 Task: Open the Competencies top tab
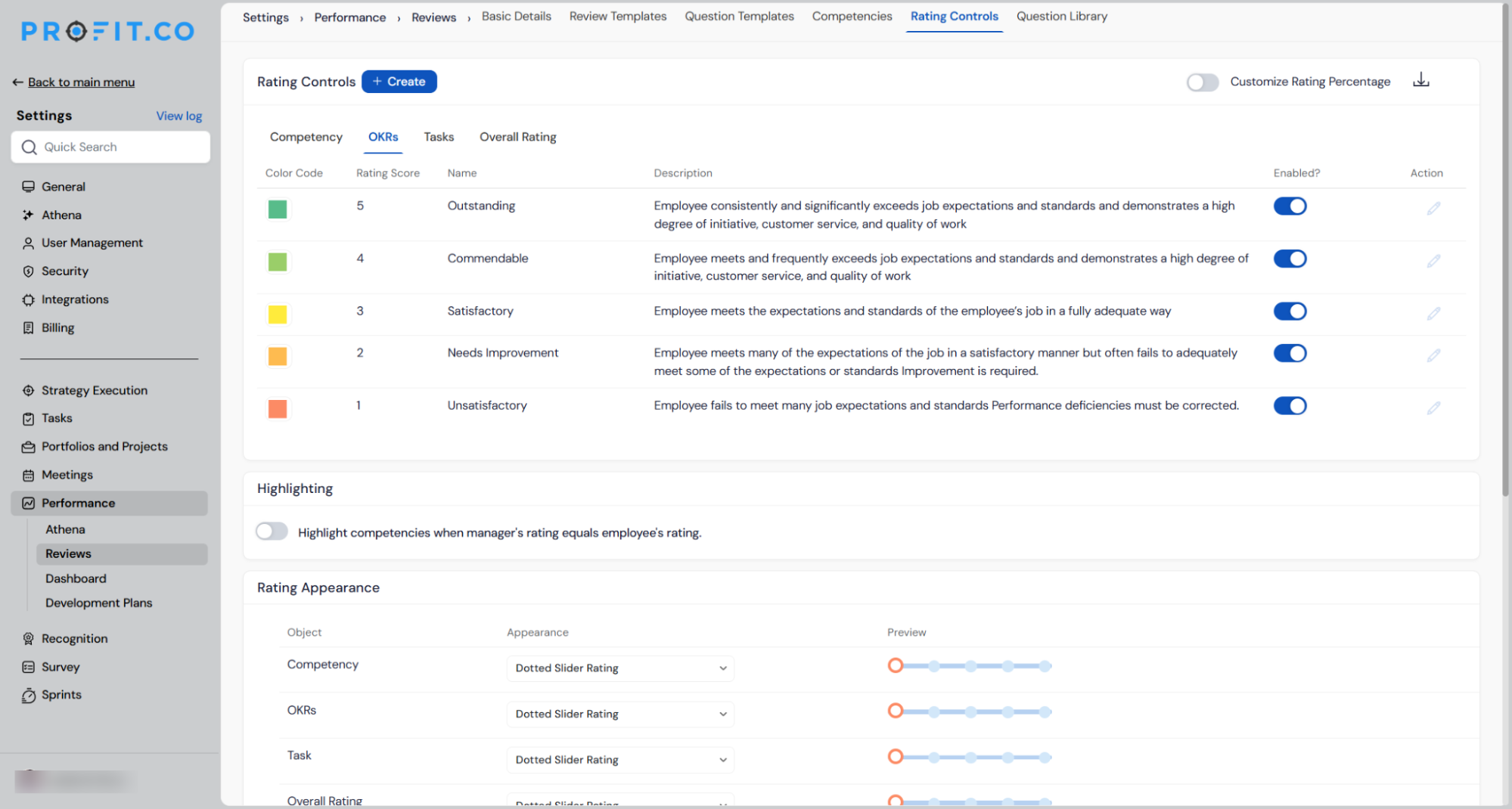852,16
